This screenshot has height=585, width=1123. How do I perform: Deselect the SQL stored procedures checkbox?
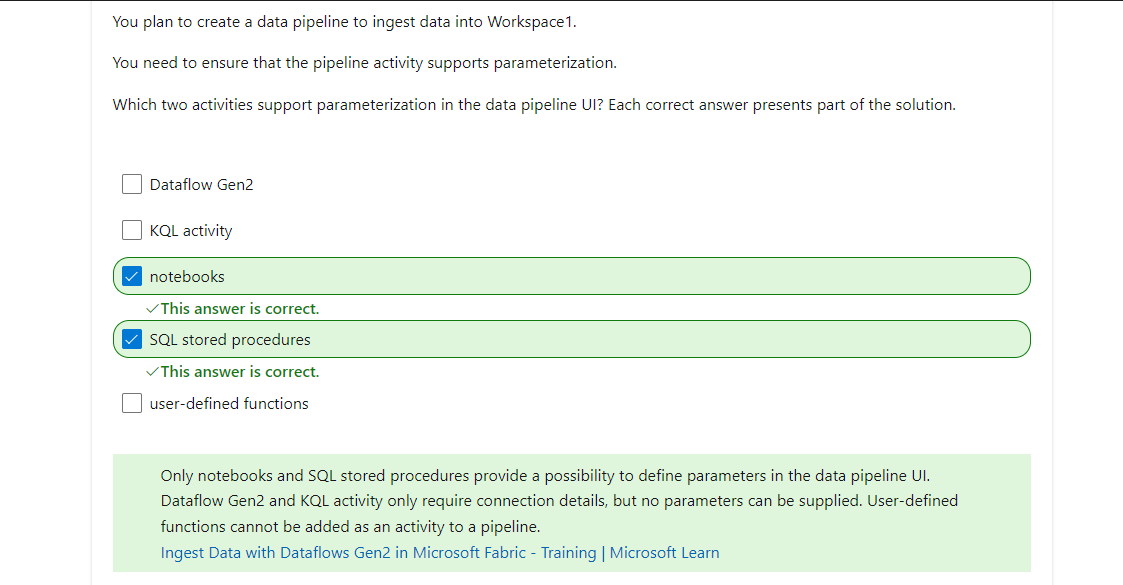click(132, 339)
